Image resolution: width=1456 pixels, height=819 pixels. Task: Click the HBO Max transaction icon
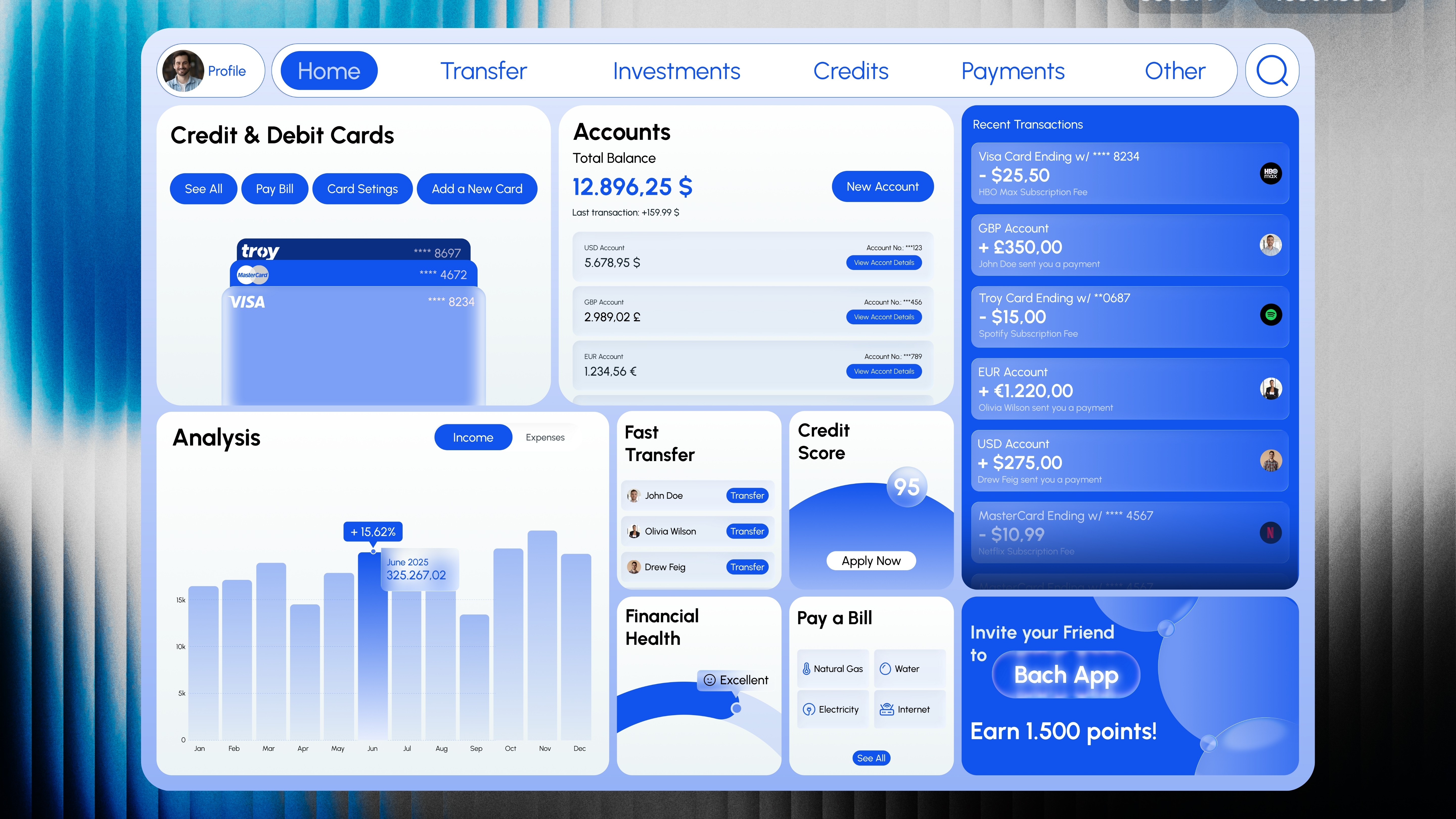coord(1271,173)
